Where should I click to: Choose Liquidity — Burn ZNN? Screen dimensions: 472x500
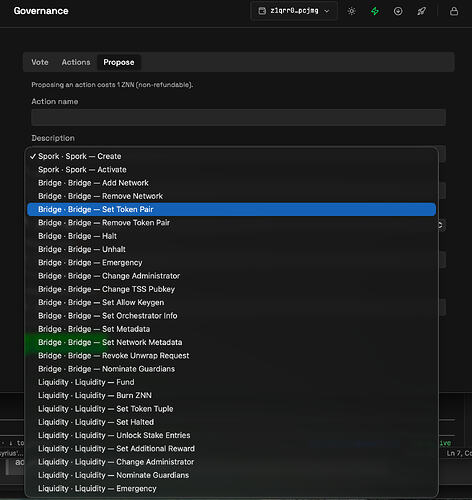(x=231, y=396)
